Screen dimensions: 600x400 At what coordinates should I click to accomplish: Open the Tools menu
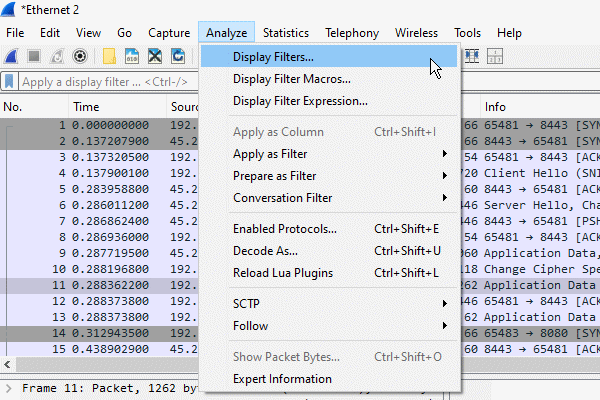point(467,33)
